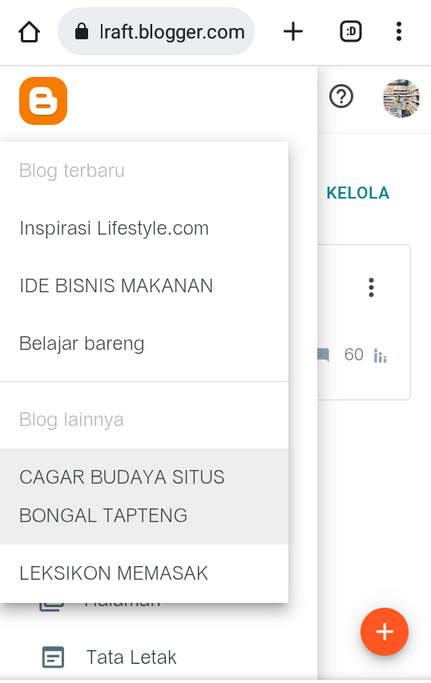This screenshot has width=431, height=683.
Task: Open the tab switcher icon
Action: [350, 31]
